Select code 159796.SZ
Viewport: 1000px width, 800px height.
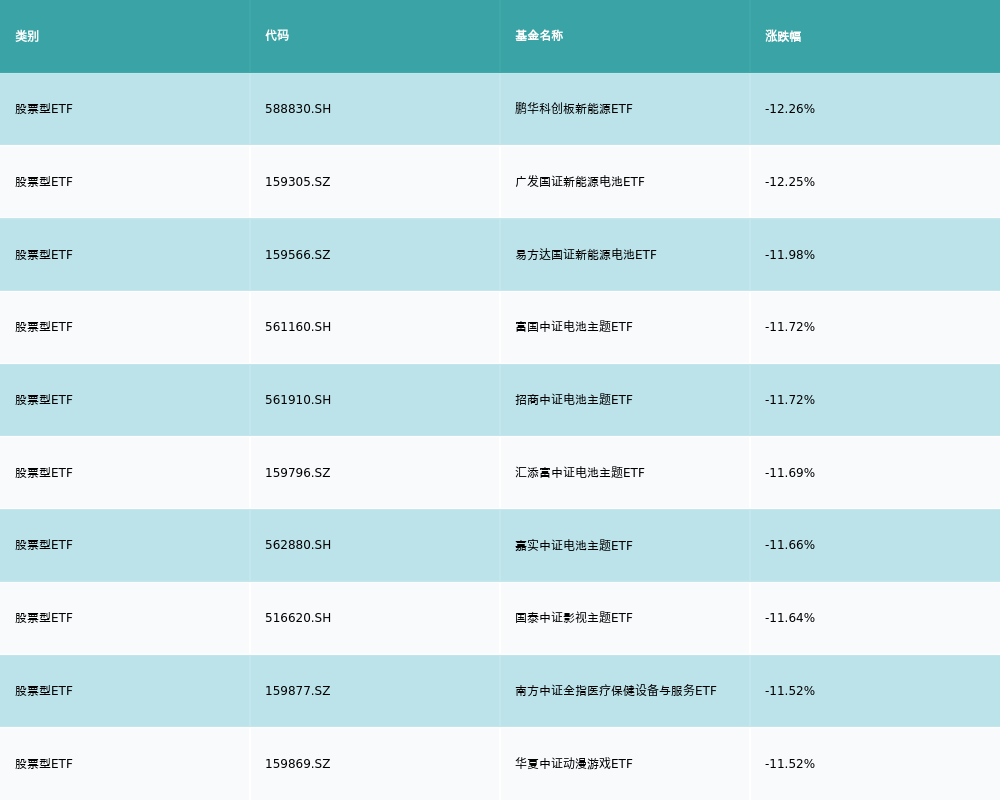click(298, 473)
